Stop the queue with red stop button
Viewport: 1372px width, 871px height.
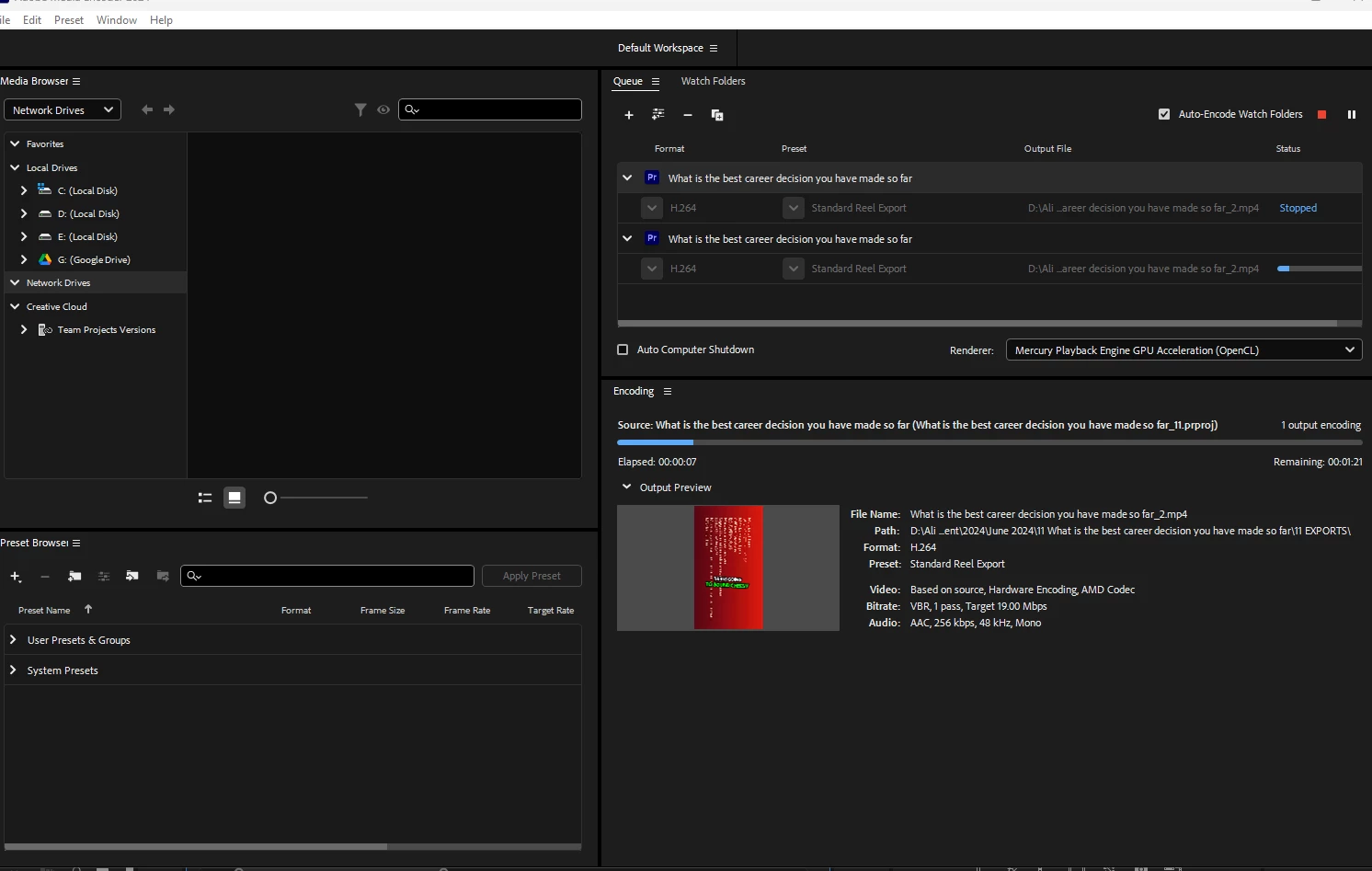1322,114
